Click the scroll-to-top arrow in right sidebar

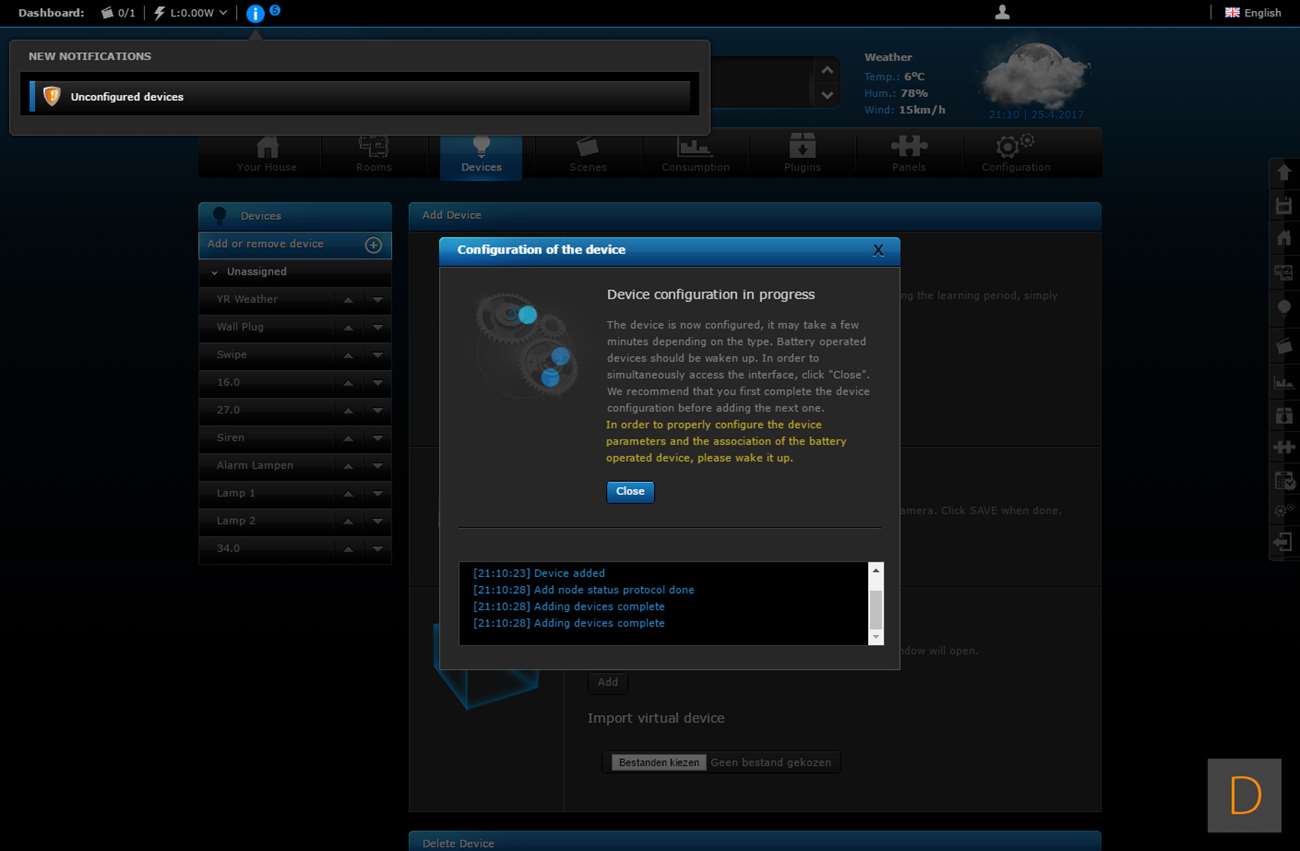[x=1284, y=173]
